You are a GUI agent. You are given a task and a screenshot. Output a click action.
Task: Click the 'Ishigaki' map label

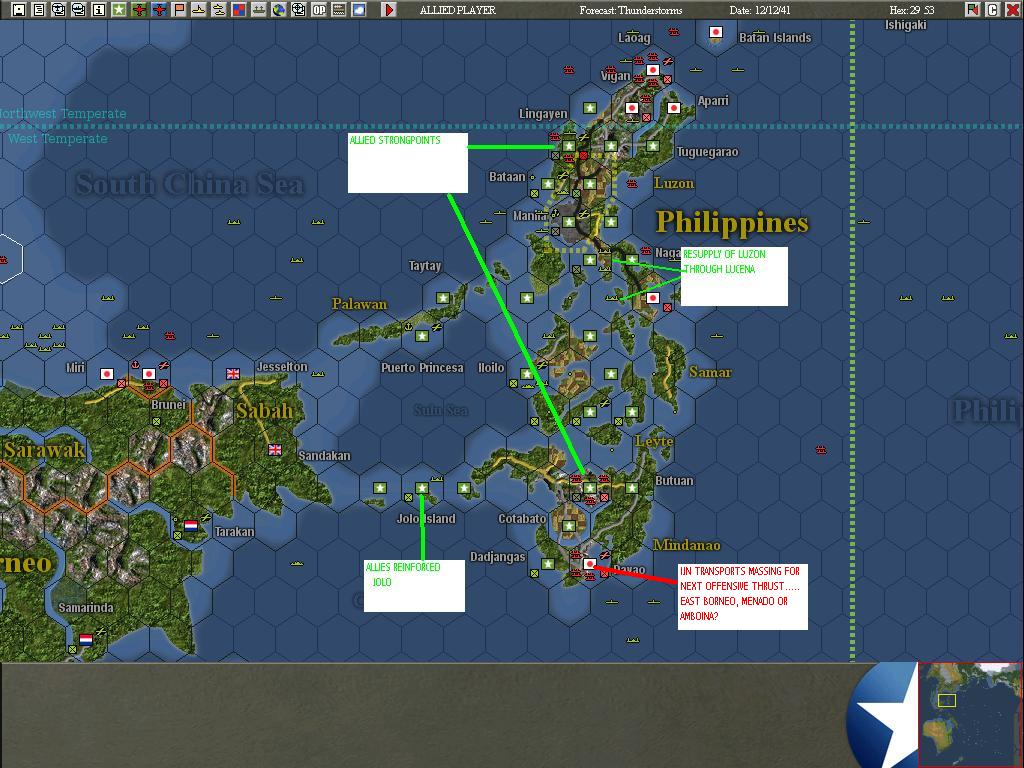pyautogui.click(x=905, y=25)
